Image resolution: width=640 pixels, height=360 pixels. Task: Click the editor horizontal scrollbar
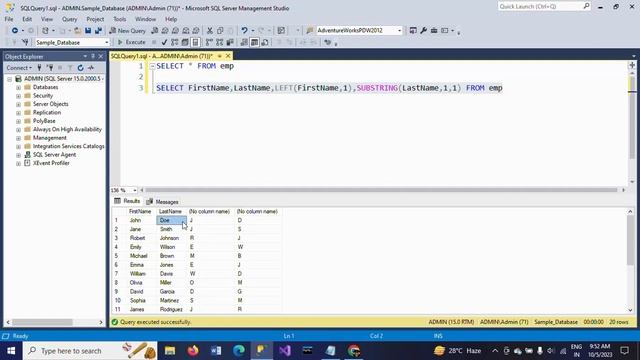point(382,190)
